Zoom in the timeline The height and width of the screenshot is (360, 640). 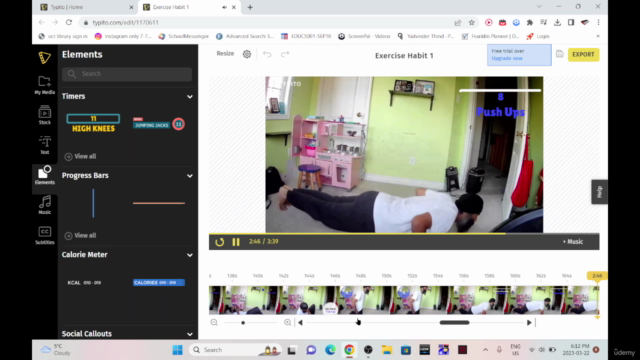287,322
